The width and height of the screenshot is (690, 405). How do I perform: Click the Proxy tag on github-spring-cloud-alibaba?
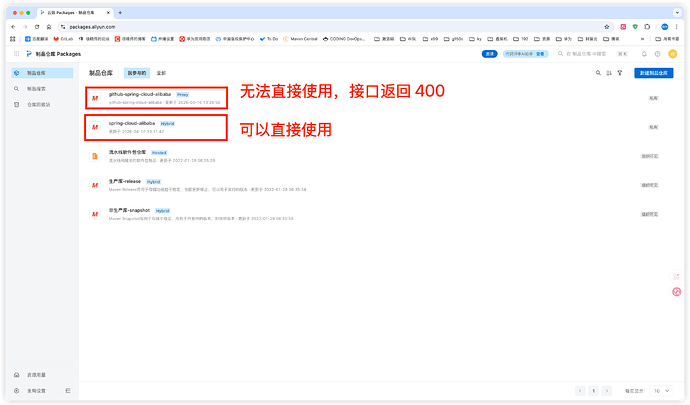[x=183, y=95]
